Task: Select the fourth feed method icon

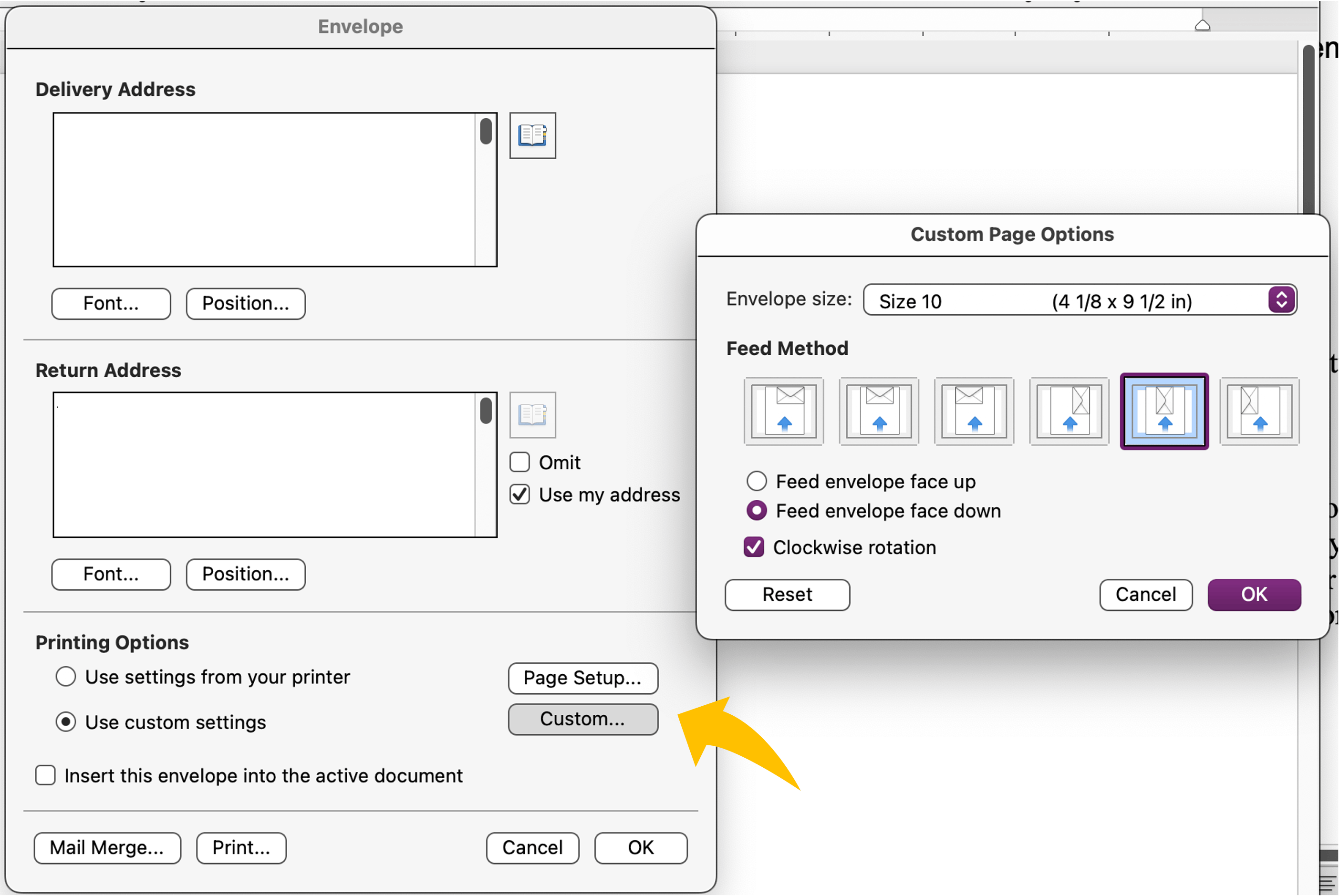Action: pos(1069,411)
